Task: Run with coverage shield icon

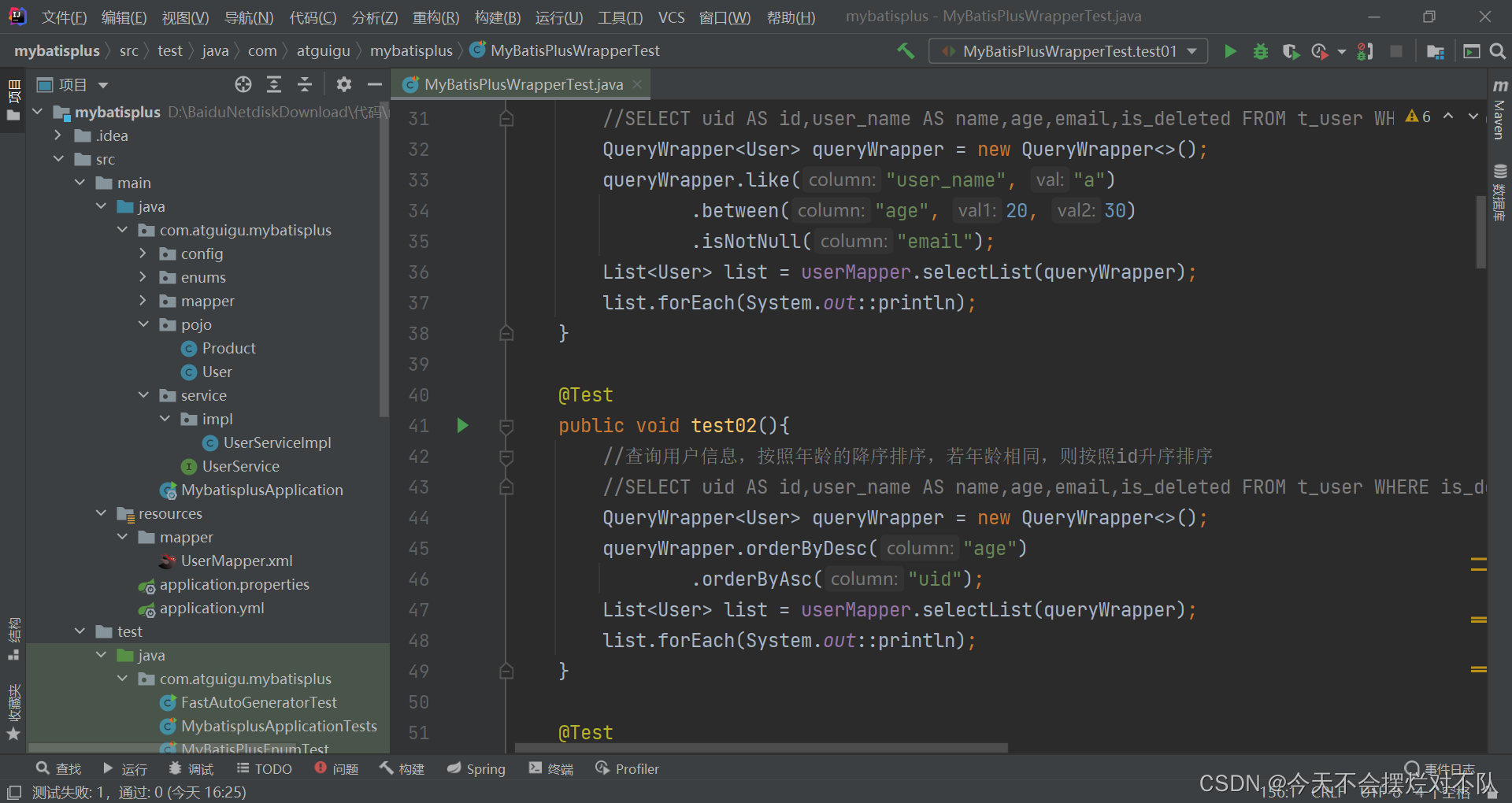Action: (x=1290, y=51)
